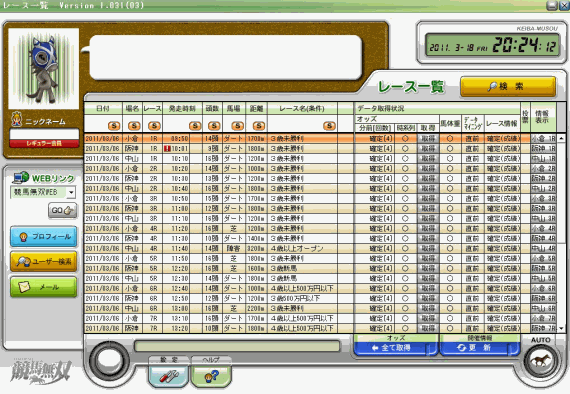Show info via 阪神 1R display button

[543, 148]
